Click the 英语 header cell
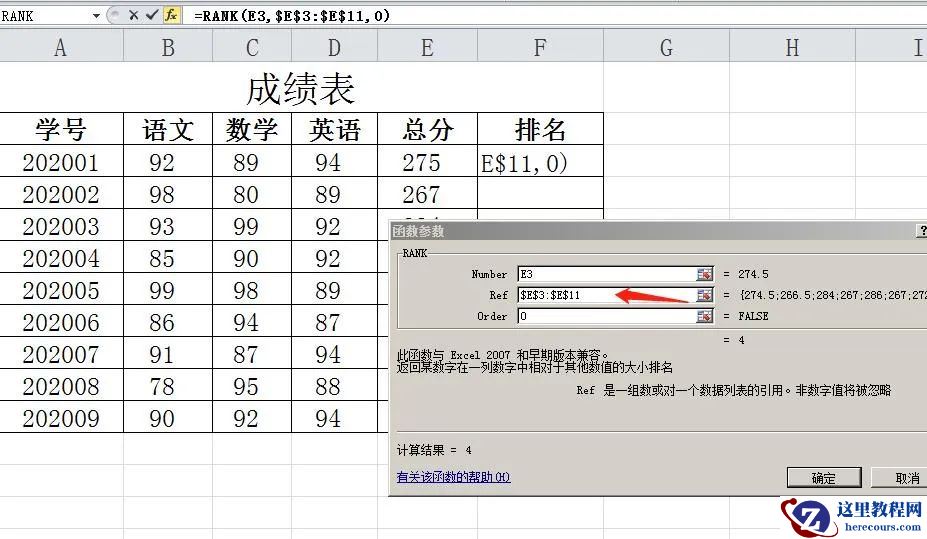Image resolution: width=927 pixels, height=539 pixels. [x=334, y=129]
